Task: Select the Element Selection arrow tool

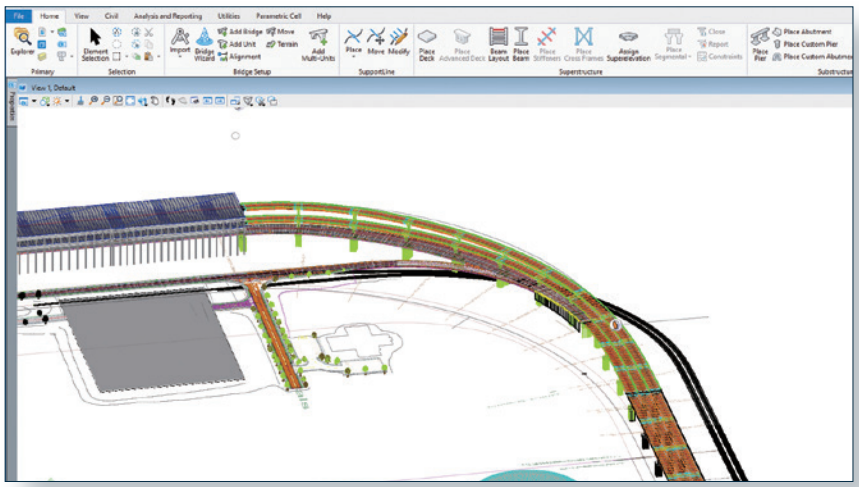Action: pos(95,44)
